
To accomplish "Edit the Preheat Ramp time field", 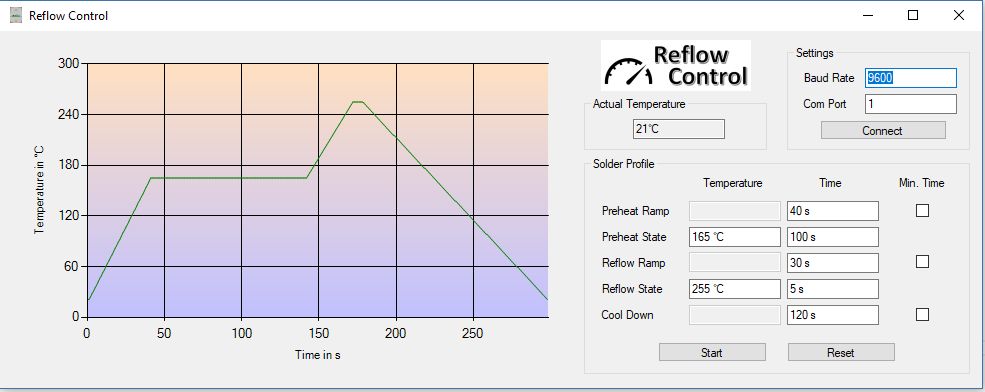I will click(833, 211).
